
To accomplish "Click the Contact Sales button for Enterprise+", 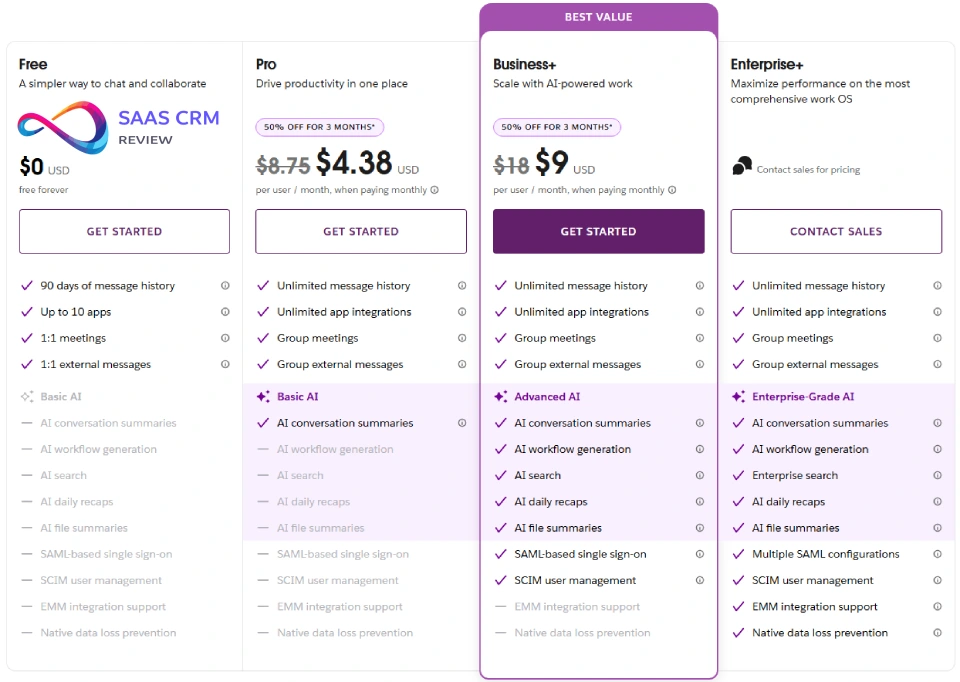I will [836, 231].
